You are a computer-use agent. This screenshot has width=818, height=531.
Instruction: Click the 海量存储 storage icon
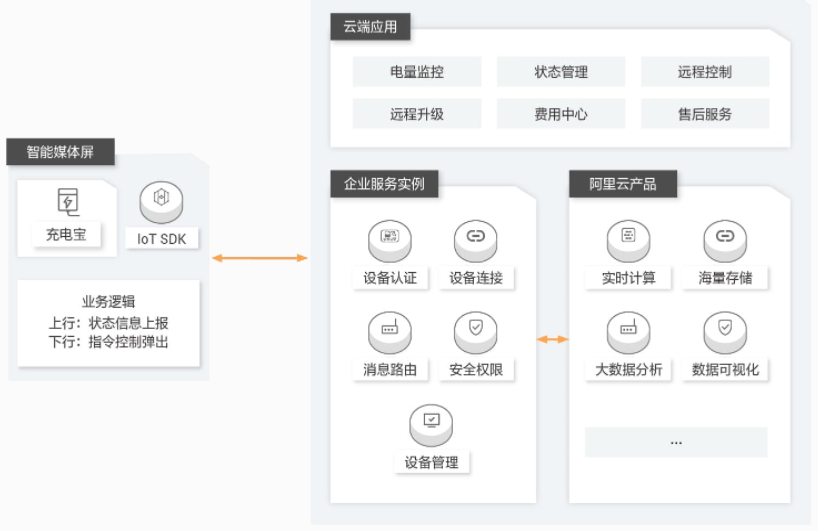(725, 240)
